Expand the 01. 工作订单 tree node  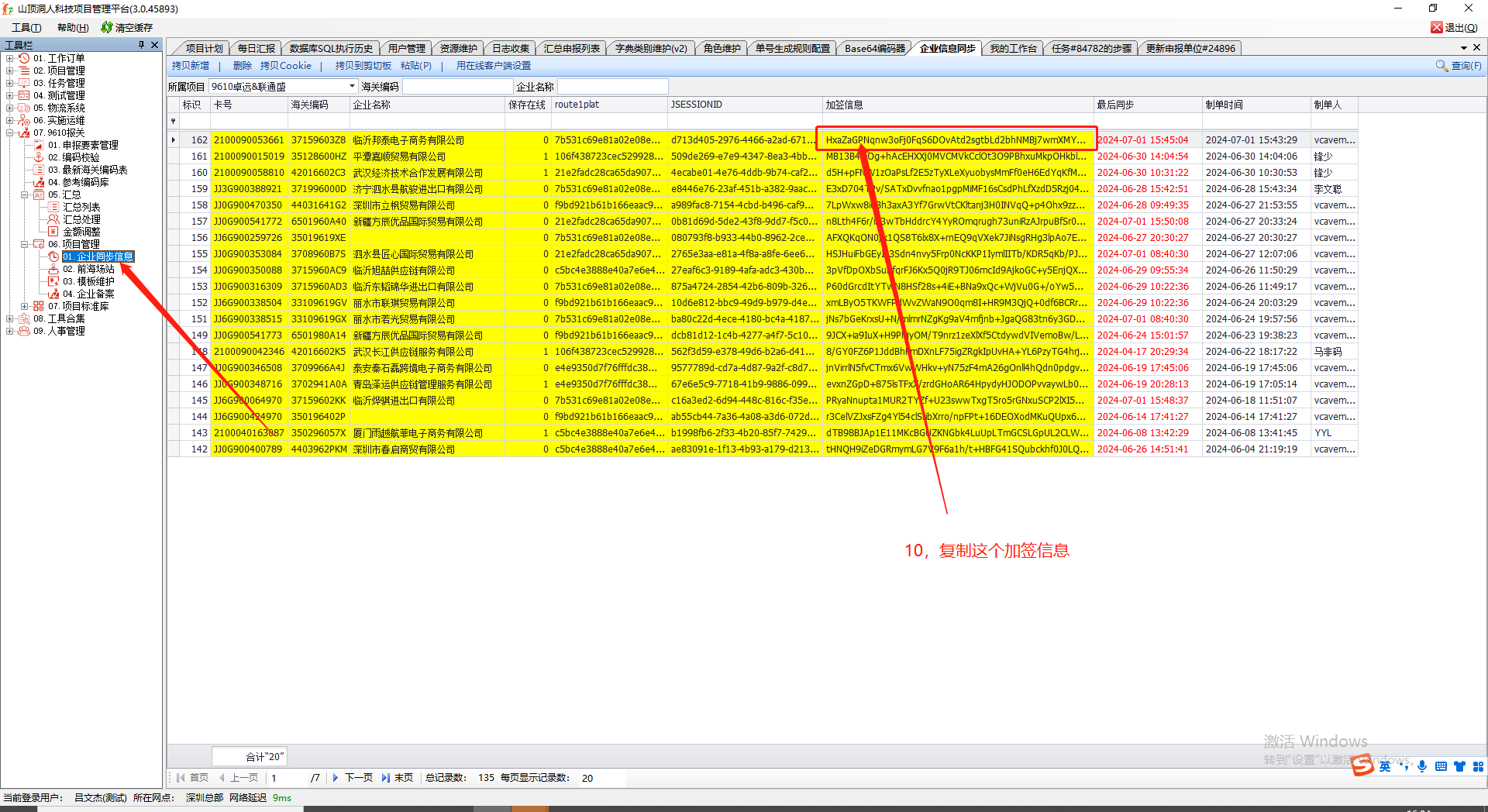pyautogui.click(x=9, y=58)
